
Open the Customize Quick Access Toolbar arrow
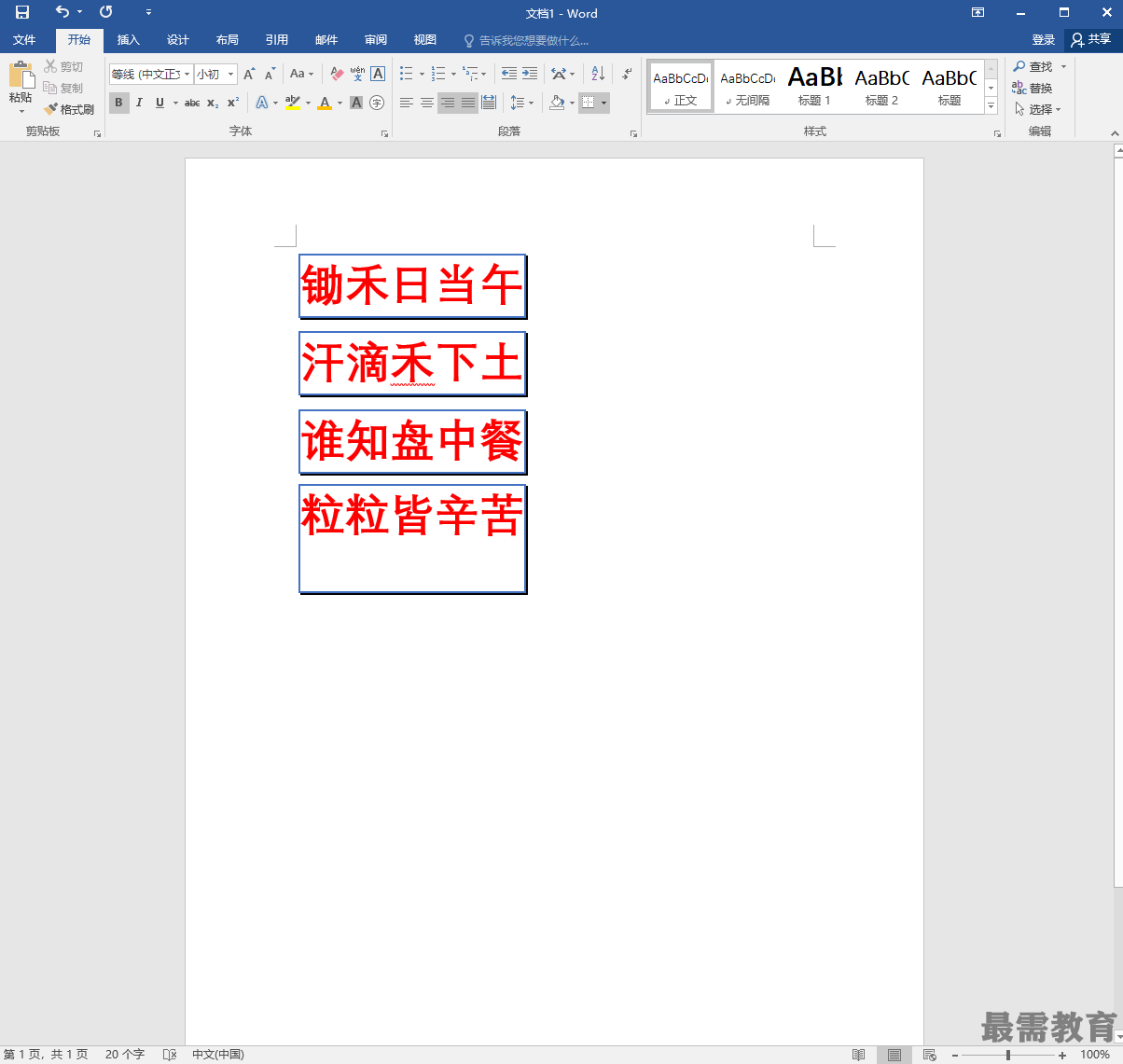148,12
